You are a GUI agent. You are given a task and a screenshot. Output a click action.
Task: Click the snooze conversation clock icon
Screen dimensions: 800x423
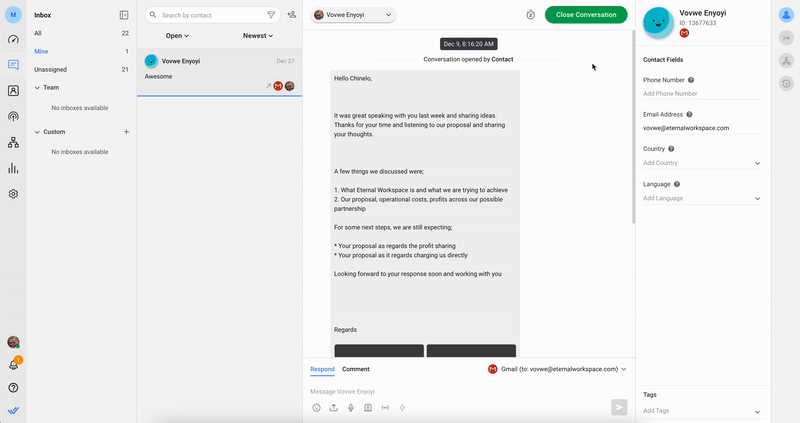tap(530, 15)
